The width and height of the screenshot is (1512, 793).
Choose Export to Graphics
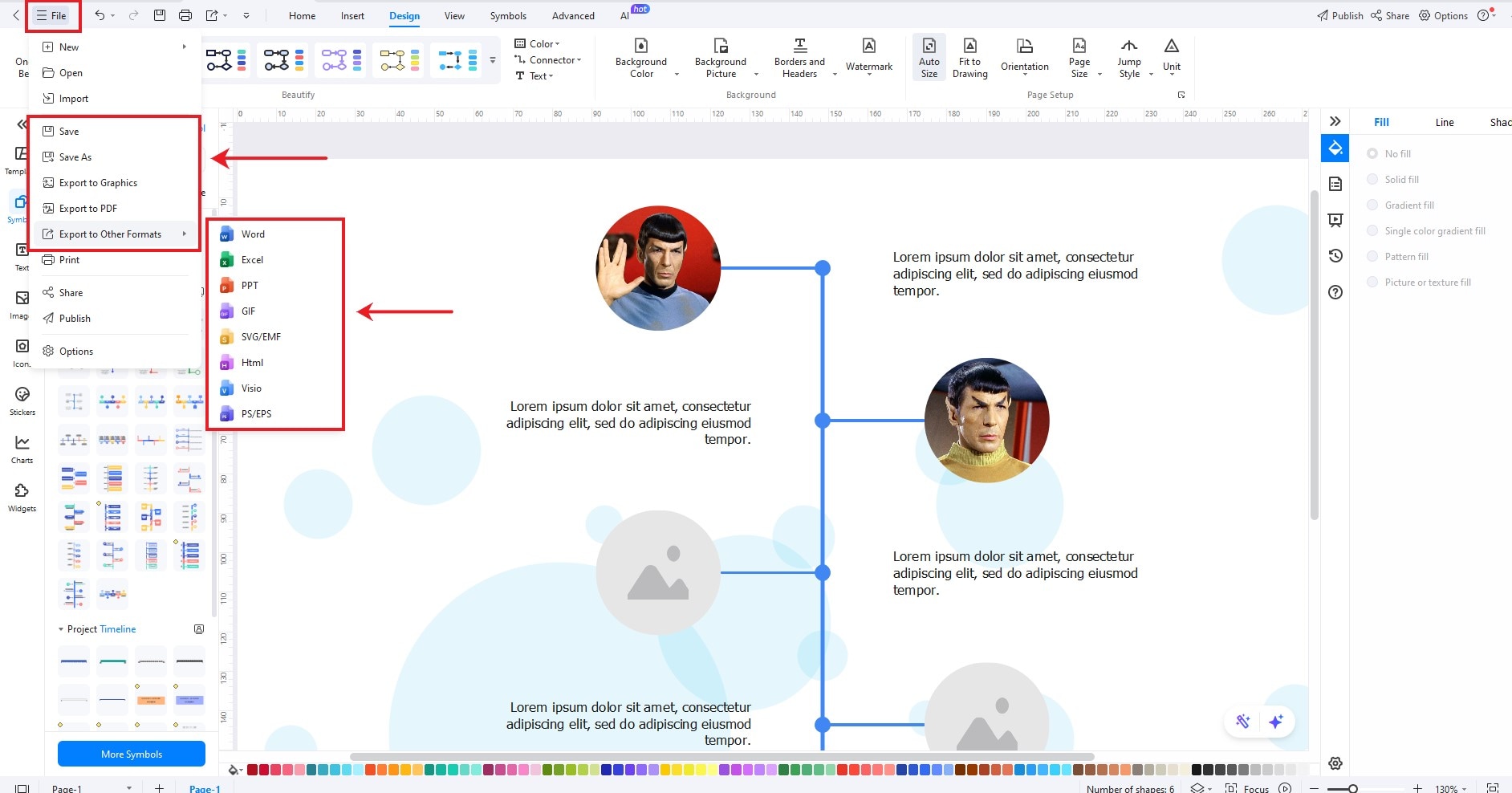coord(116,182)
